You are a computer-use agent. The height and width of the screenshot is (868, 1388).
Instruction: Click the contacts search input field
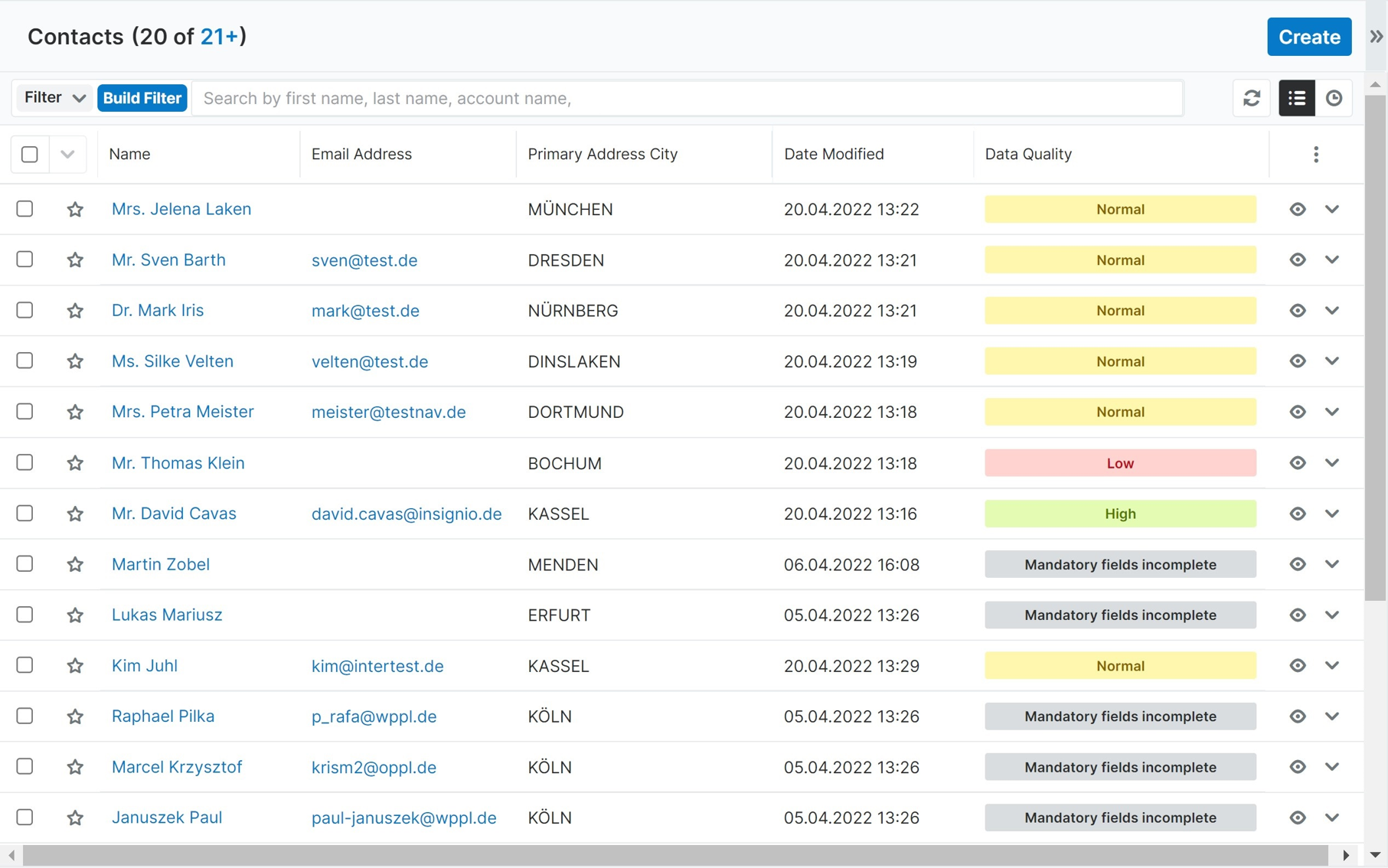(x=687, y=98)
